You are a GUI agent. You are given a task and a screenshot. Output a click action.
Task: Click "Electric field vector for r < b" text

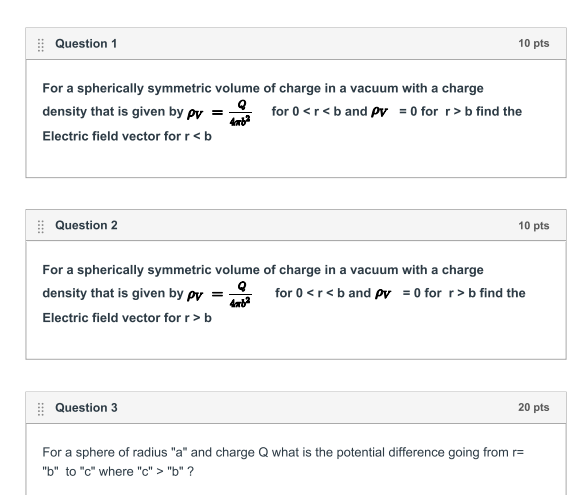(x=127, y=136)
